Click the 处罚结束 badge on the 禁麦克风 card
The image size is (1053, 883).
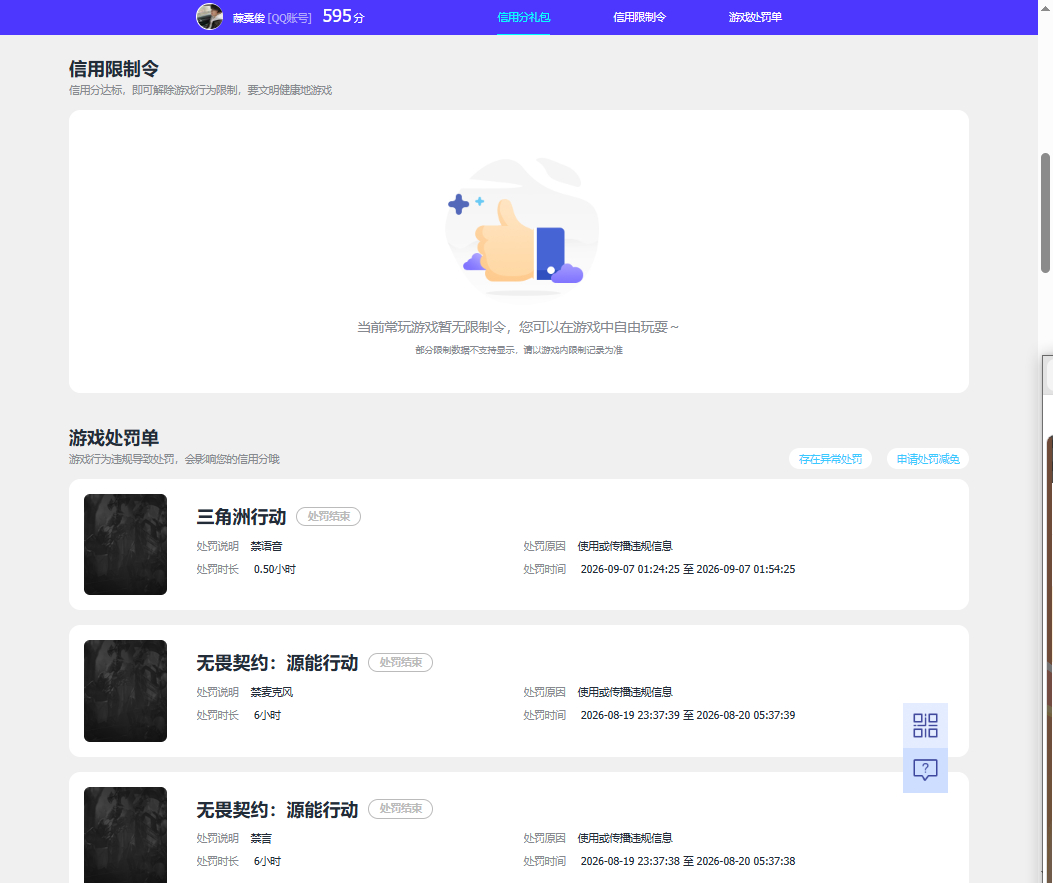pyautogui.click(x=400, y=663)
